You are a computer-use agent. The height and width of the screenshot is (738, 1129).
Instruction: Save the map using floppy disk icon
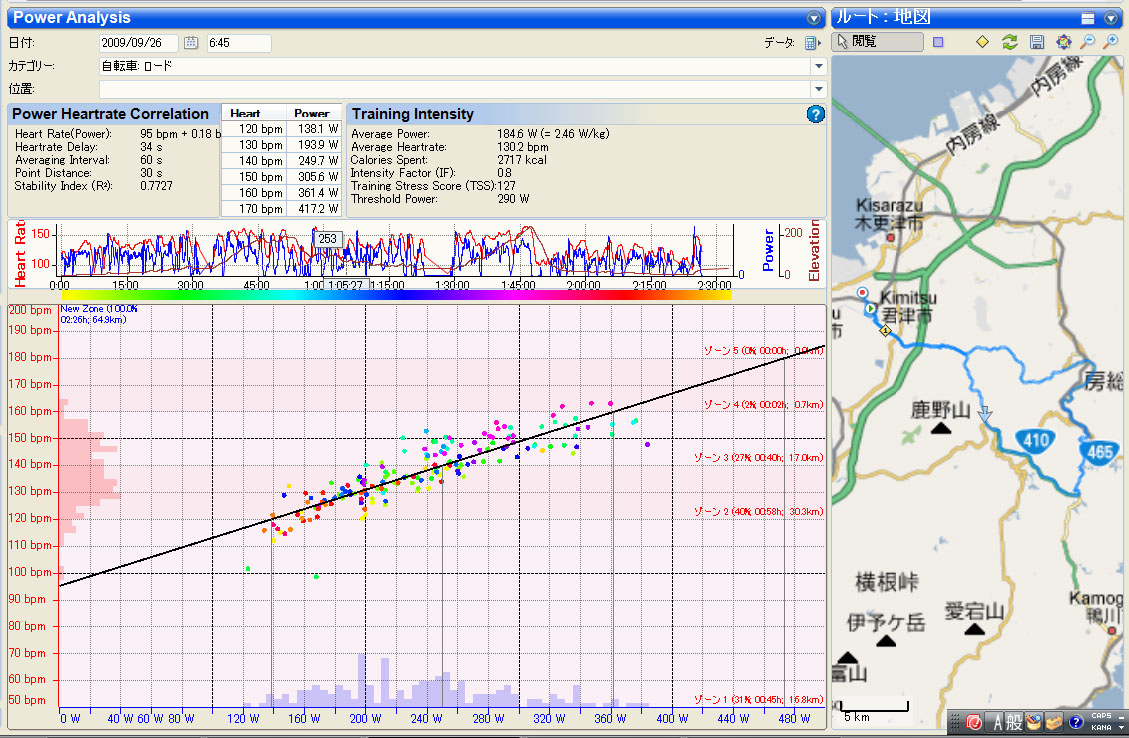pos(1037,42)
